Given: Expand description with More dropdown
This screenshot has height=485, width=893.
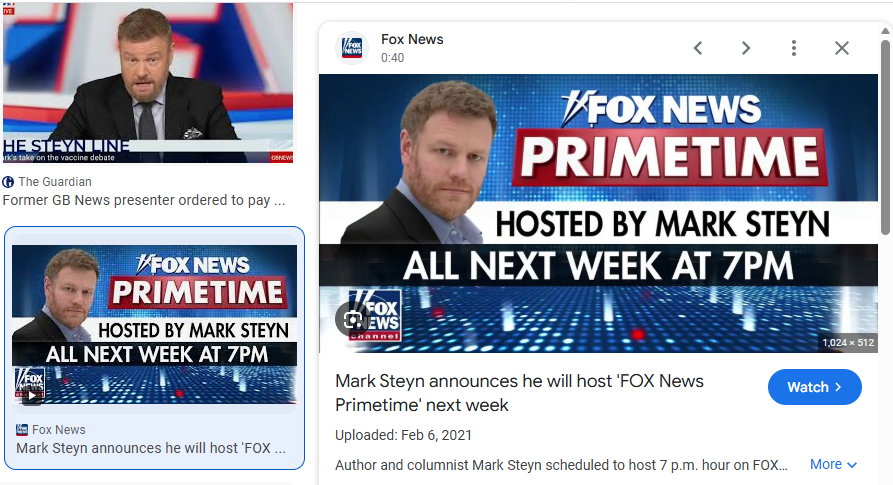Looking at the screenshot, I should tap(833, 465).
